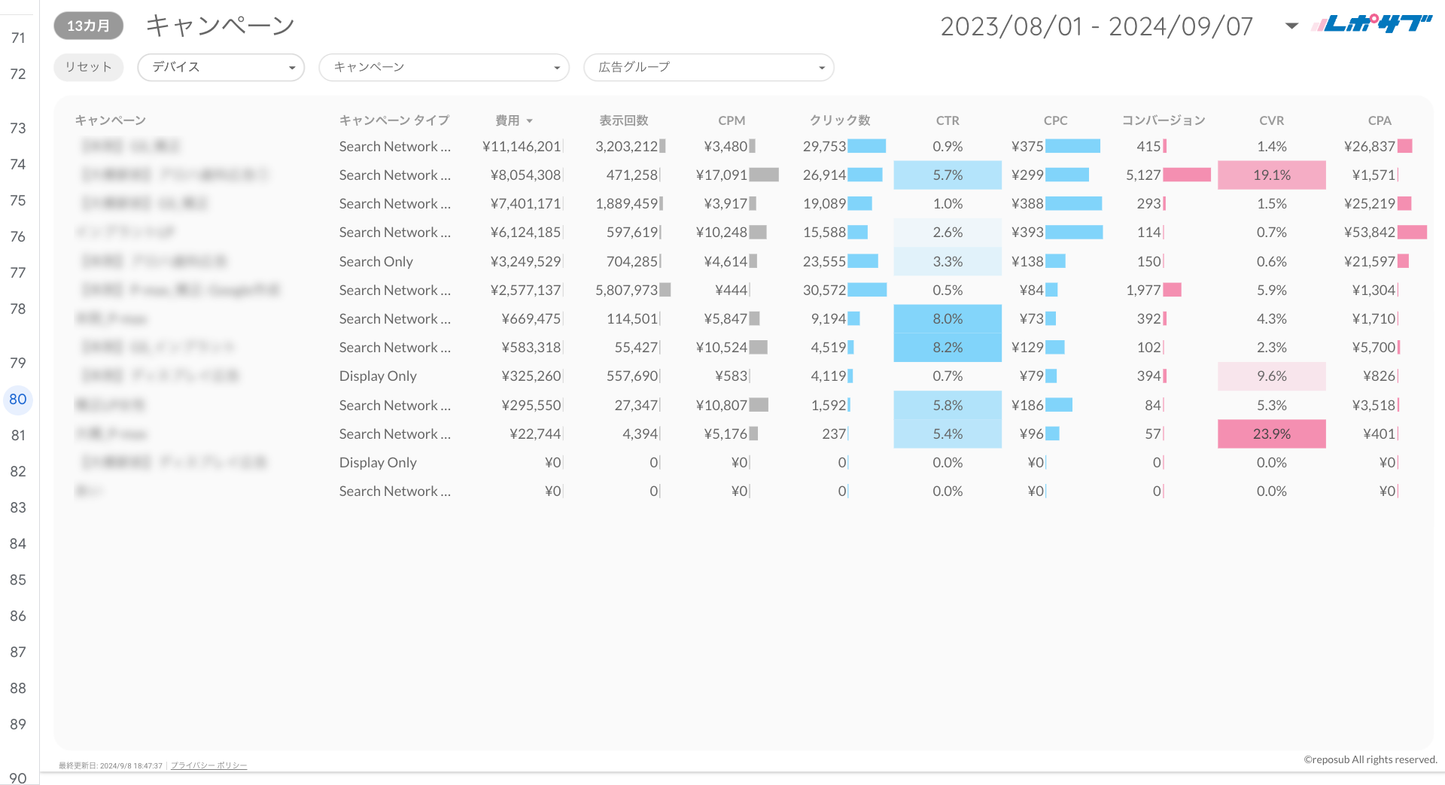
Task: Click the CPA column header
Action: [1379, 120]
